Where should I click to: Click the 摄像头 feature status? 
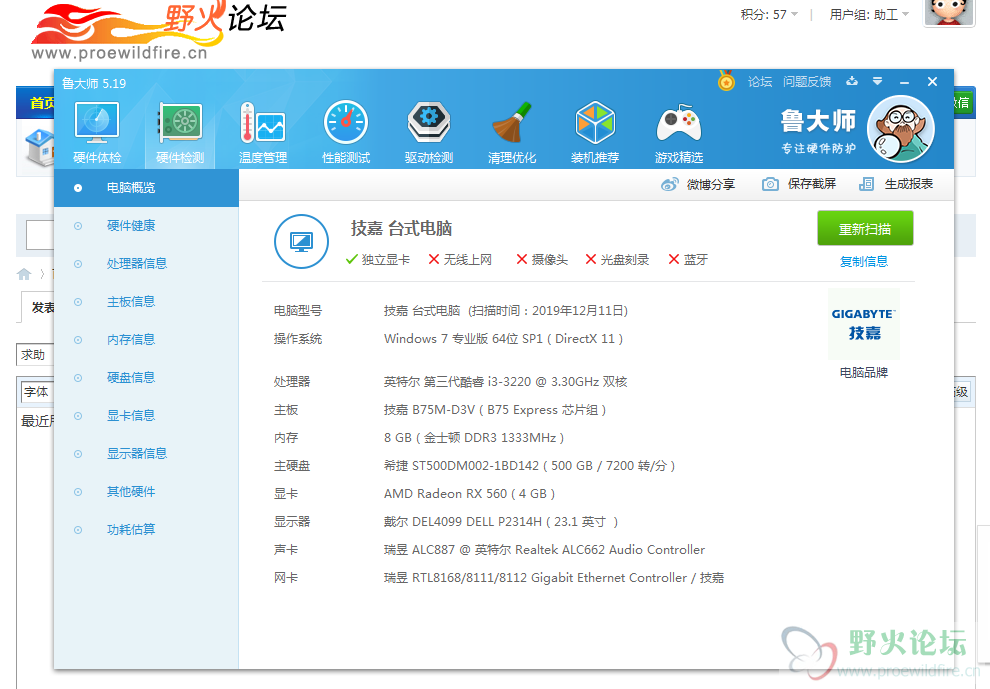tap(542, 260)
